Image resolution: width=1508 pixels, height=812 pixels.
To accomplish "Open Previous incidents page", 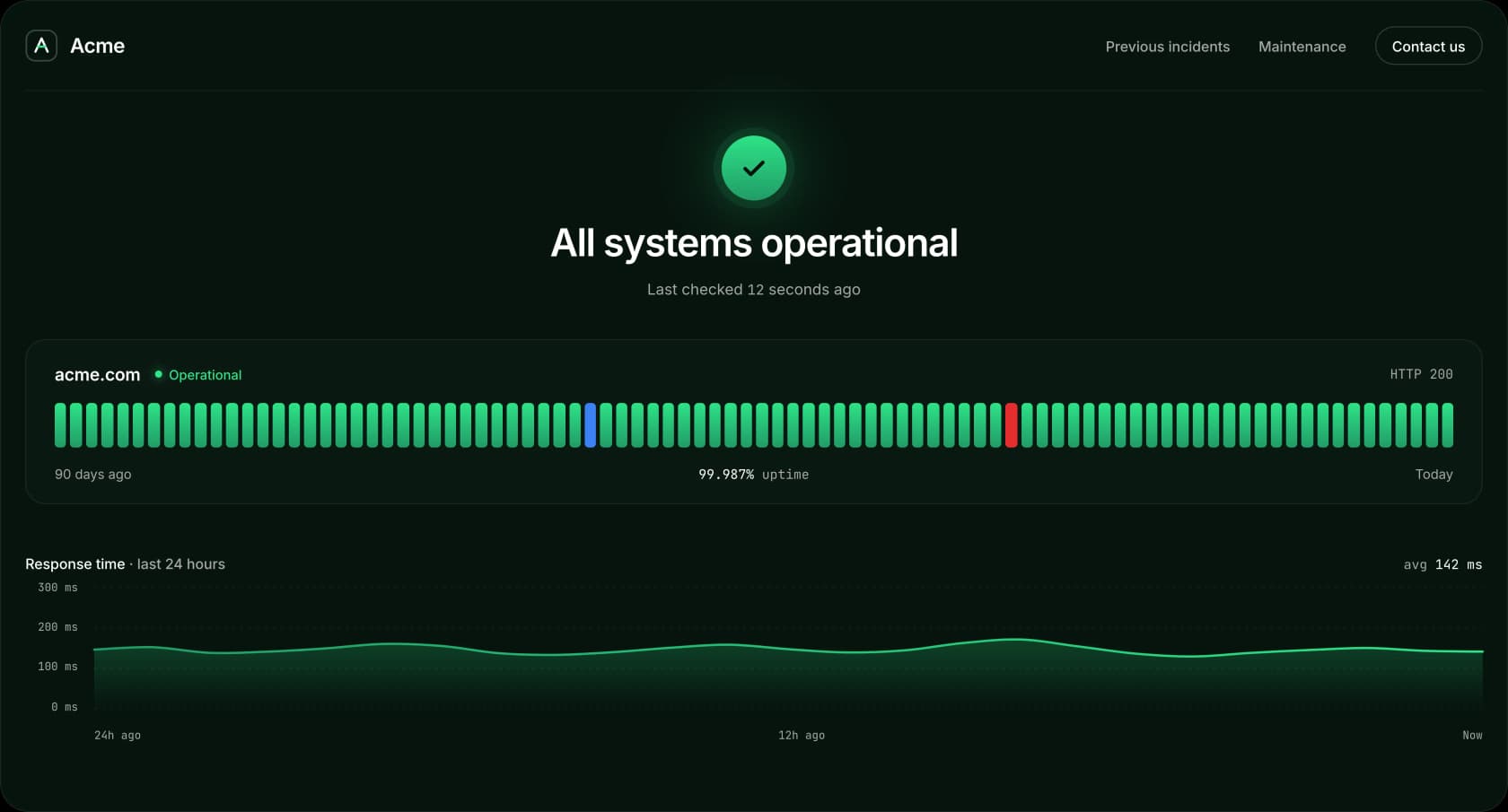I will point(1168,47).
